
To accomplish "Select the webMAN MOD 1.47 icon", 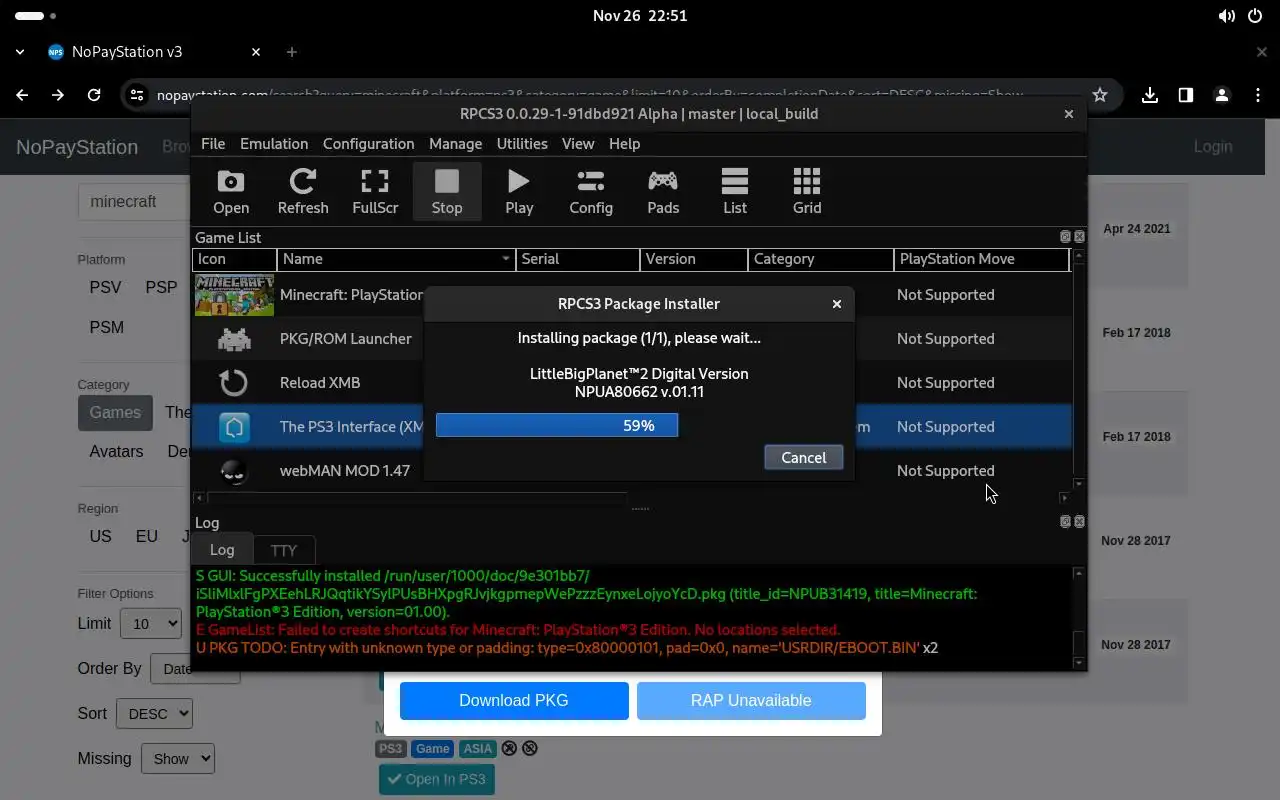I will tap(234, 471).
